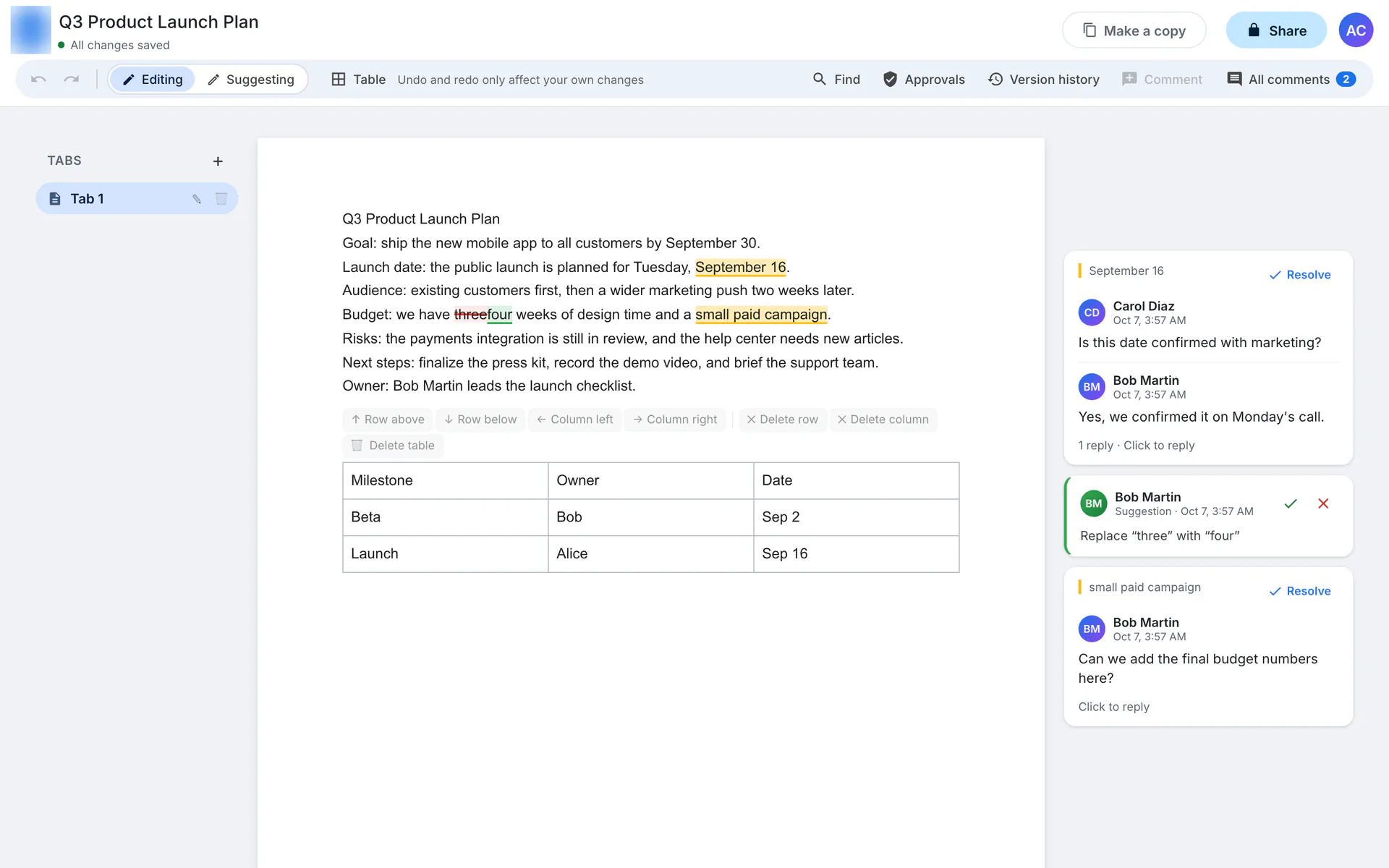The image size is (1389, 868).
Task: Click the undo arrow icon
Action: pos(38,80)
